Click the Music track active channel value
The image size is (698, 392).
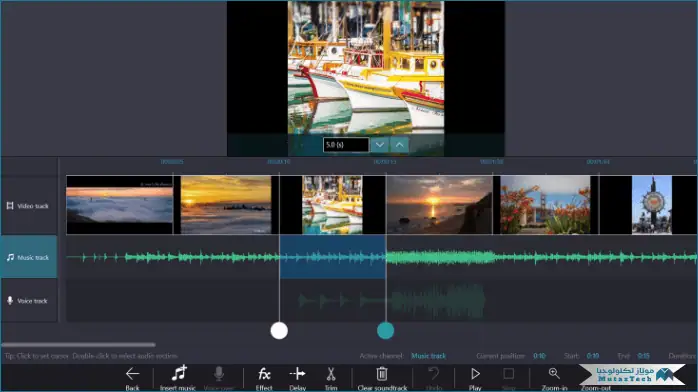coord(428,356)
